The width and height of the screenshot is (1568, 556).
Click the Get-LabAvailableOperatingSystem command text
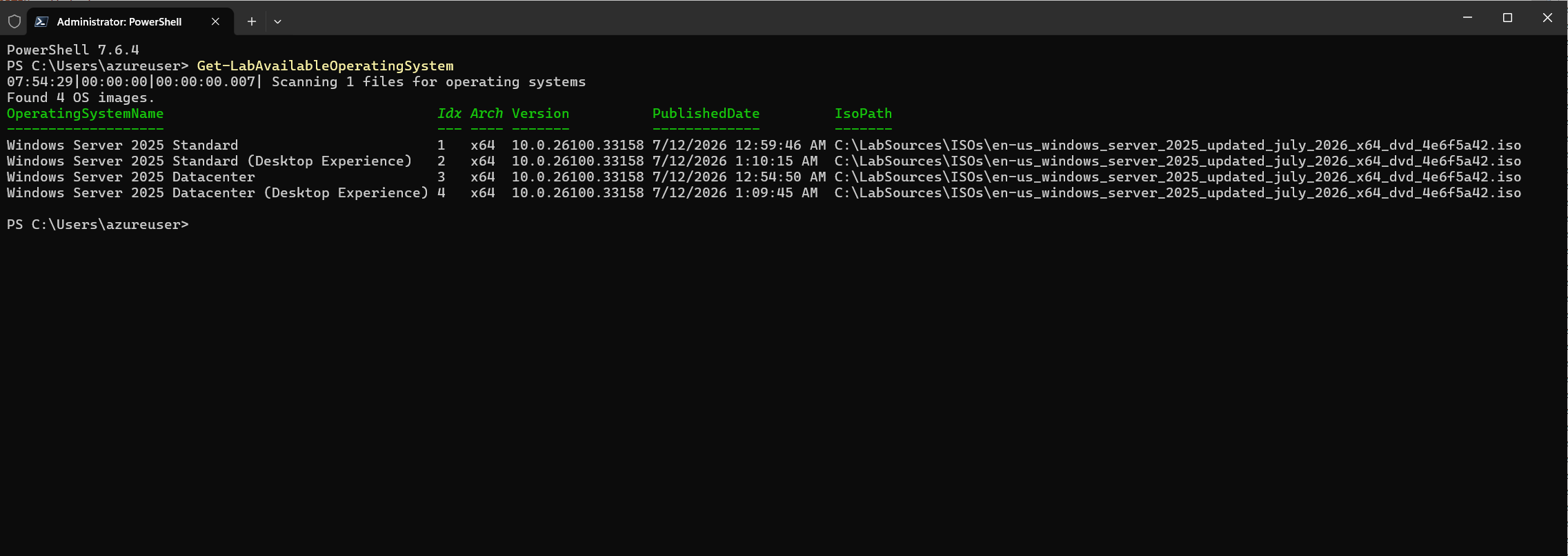325,66
